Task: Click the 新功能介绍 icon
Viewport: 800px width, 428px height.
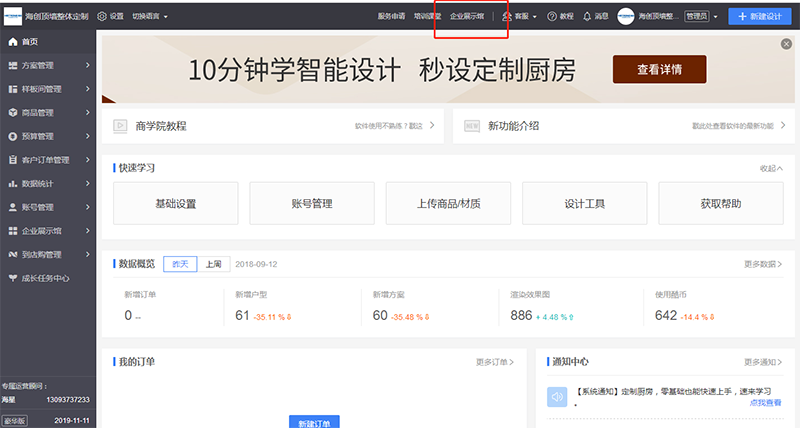Action: point(470,126)
